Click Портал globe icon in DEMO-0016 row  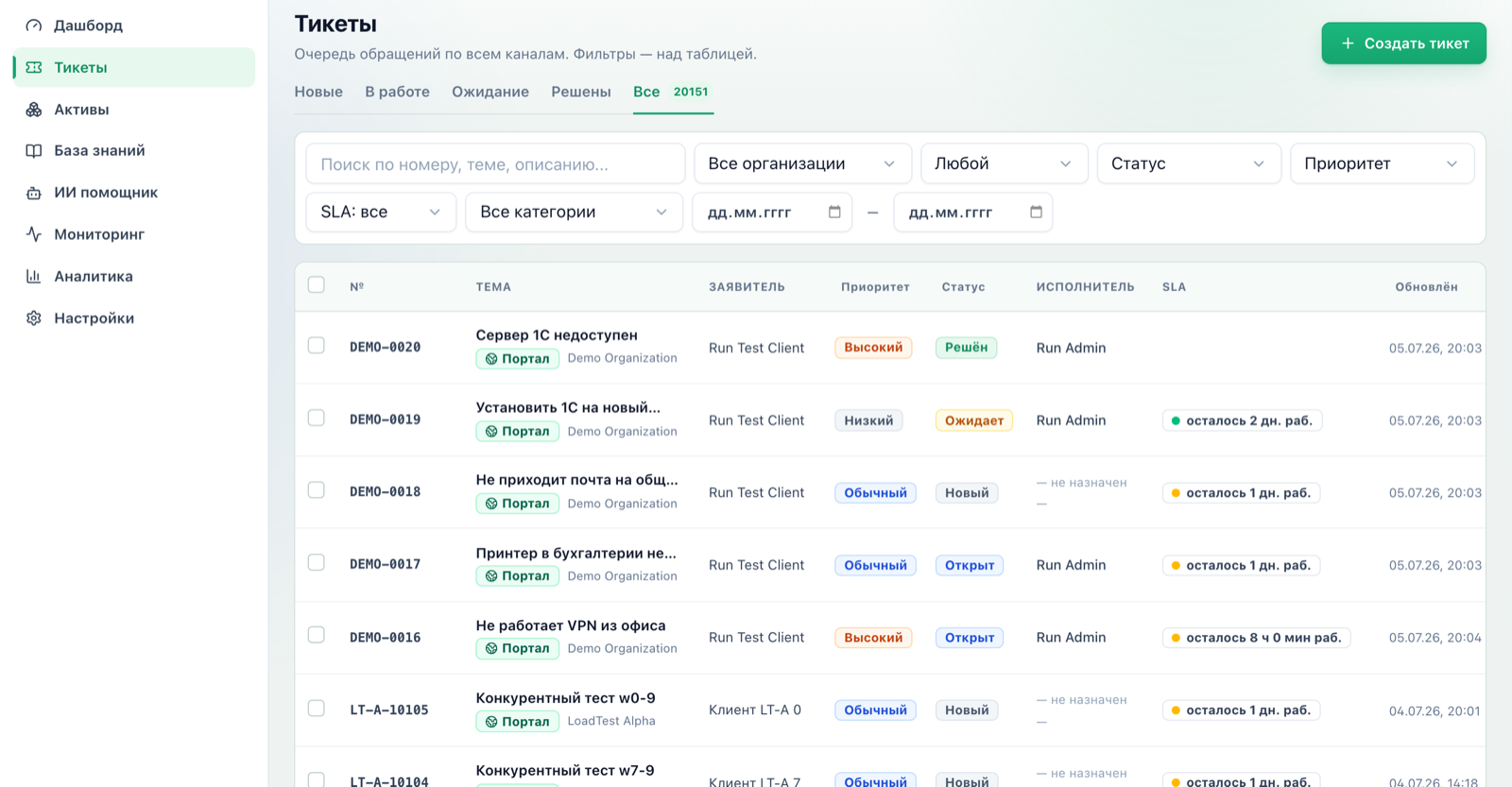pyautogui.click(x=491, y=649)
